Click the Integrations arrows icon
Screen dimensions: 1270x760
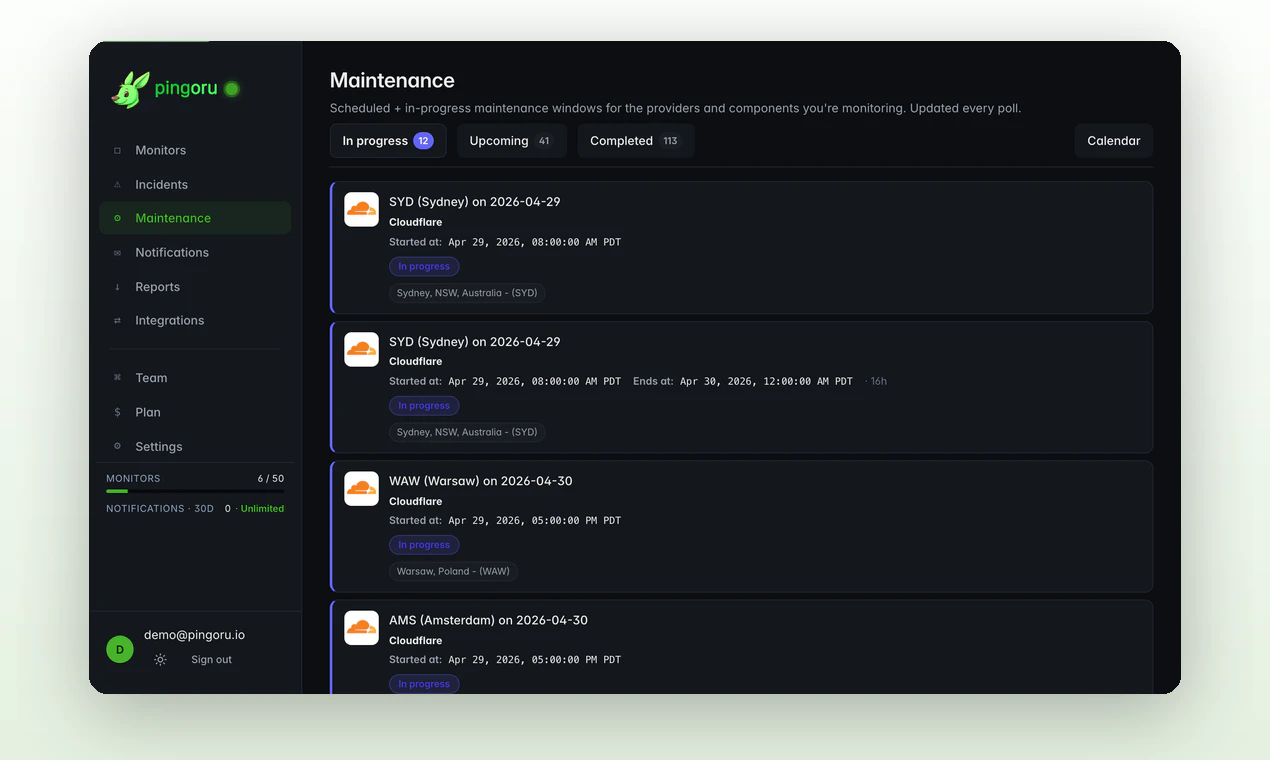[x=115, y=320]
